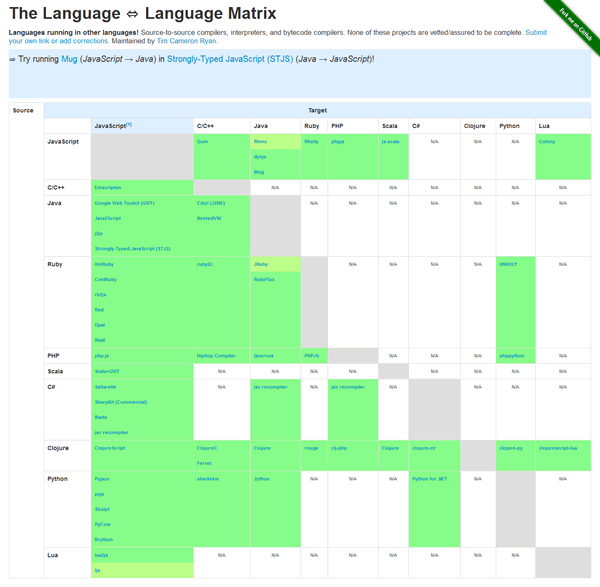Viewport: 600px width, 587px height.
Task: Visit Tim Cameron Ryan's link
Action: 186,41
